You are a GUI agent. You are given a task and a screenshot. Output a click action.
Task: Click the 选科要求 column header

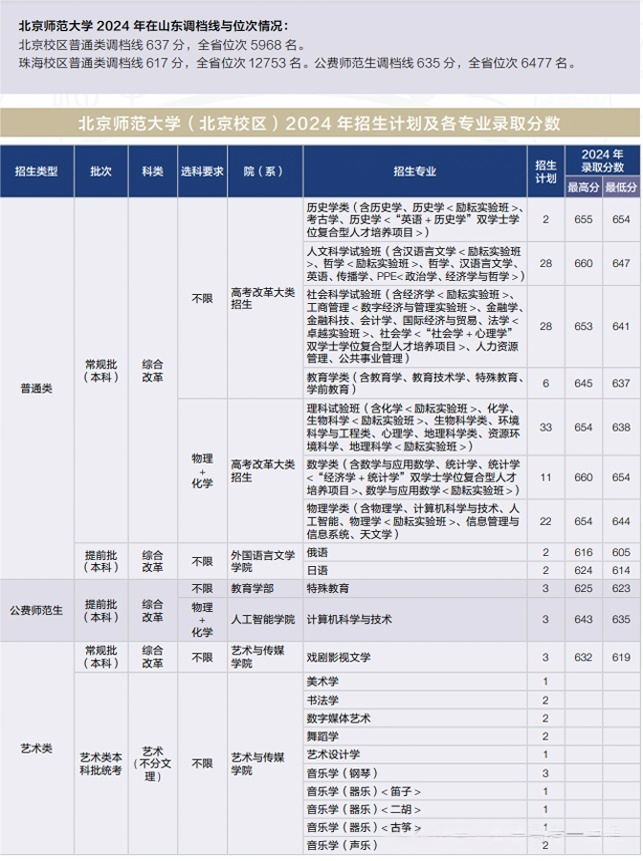tap(202, 171)
